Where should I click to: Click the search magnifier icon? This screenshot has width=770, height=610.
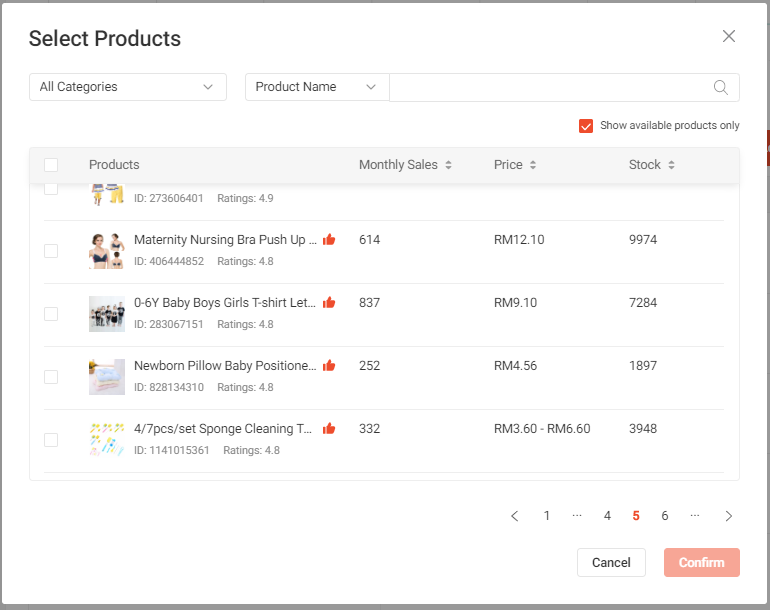pyautogui.click(x=720, y=87)
